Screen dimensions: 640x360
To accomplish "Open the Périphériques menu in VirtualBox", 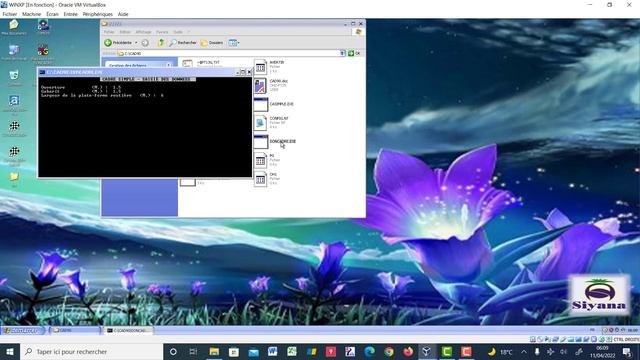I will (x=98, y=14).
